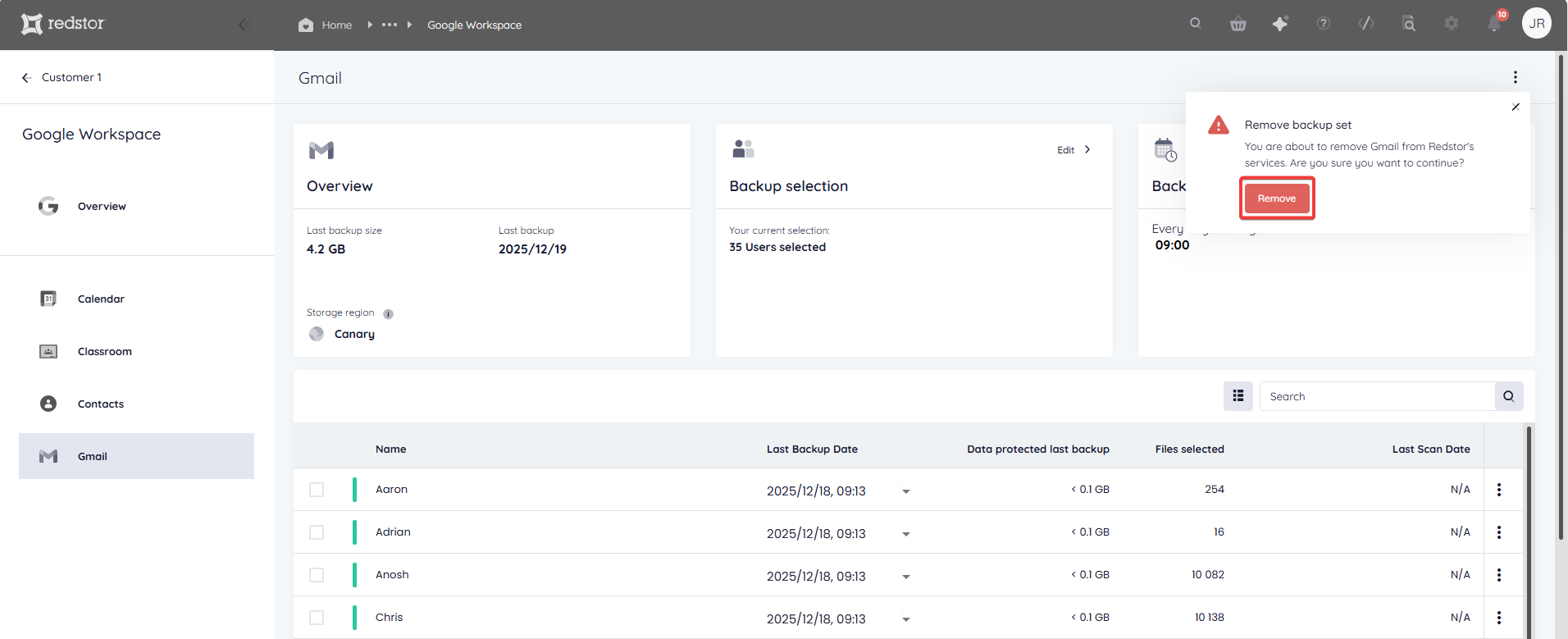
Task: Tick the Anosh row checkbox
Action: pos(317,575)
